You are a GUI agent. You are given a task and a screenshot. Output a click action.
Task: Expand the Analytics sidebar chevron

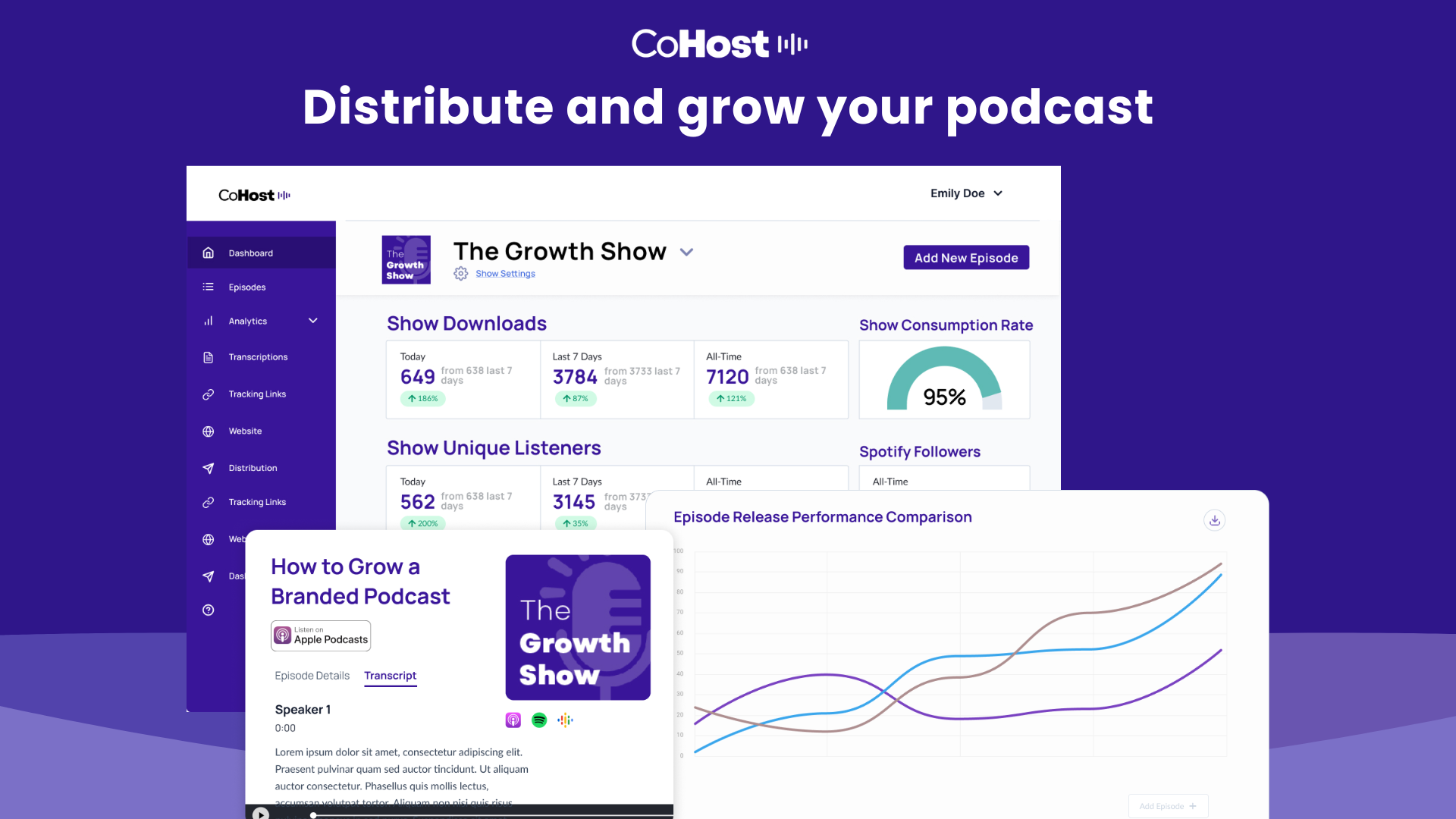coord(313,322)
